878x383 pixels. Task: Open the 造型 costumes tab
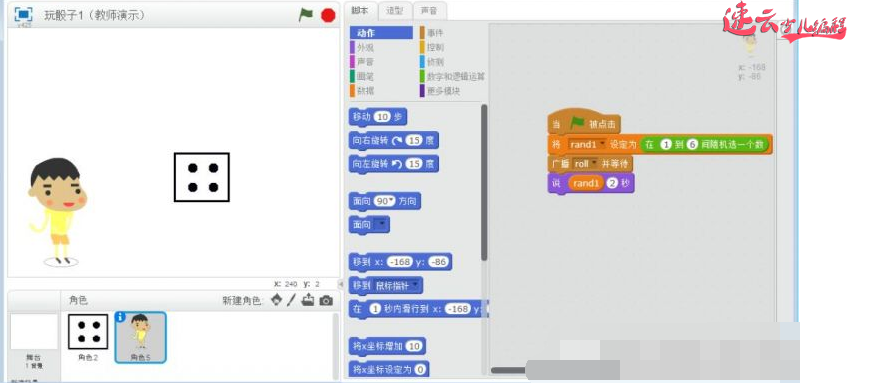point(395,10)
